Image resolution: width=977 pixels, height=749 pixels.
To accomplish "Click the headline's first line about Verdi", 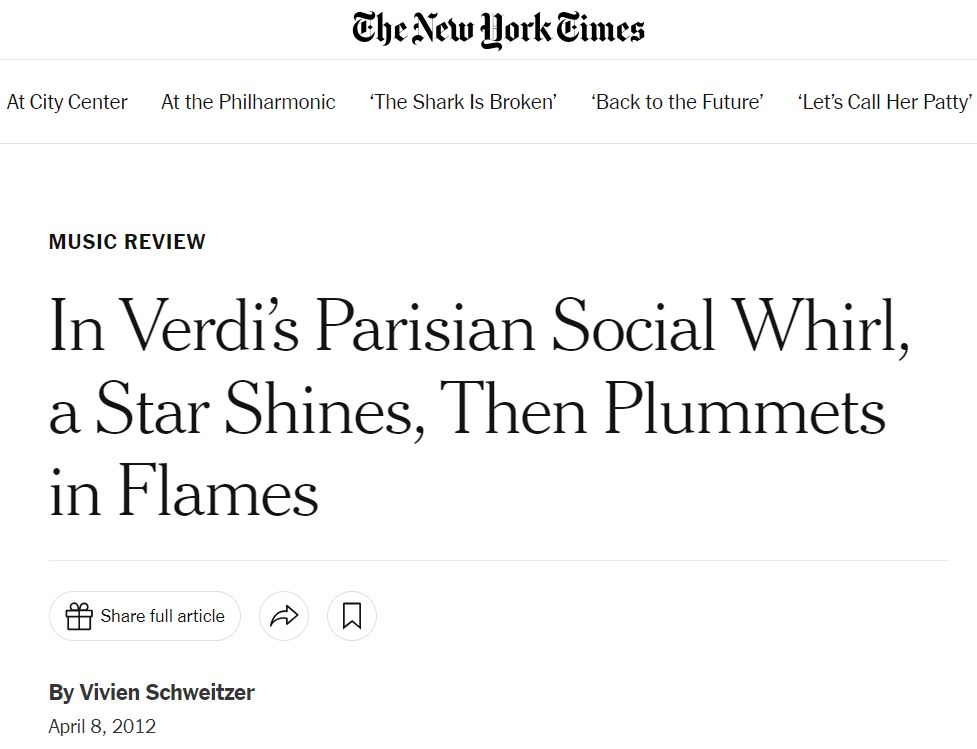I will [x=479, y=327].
